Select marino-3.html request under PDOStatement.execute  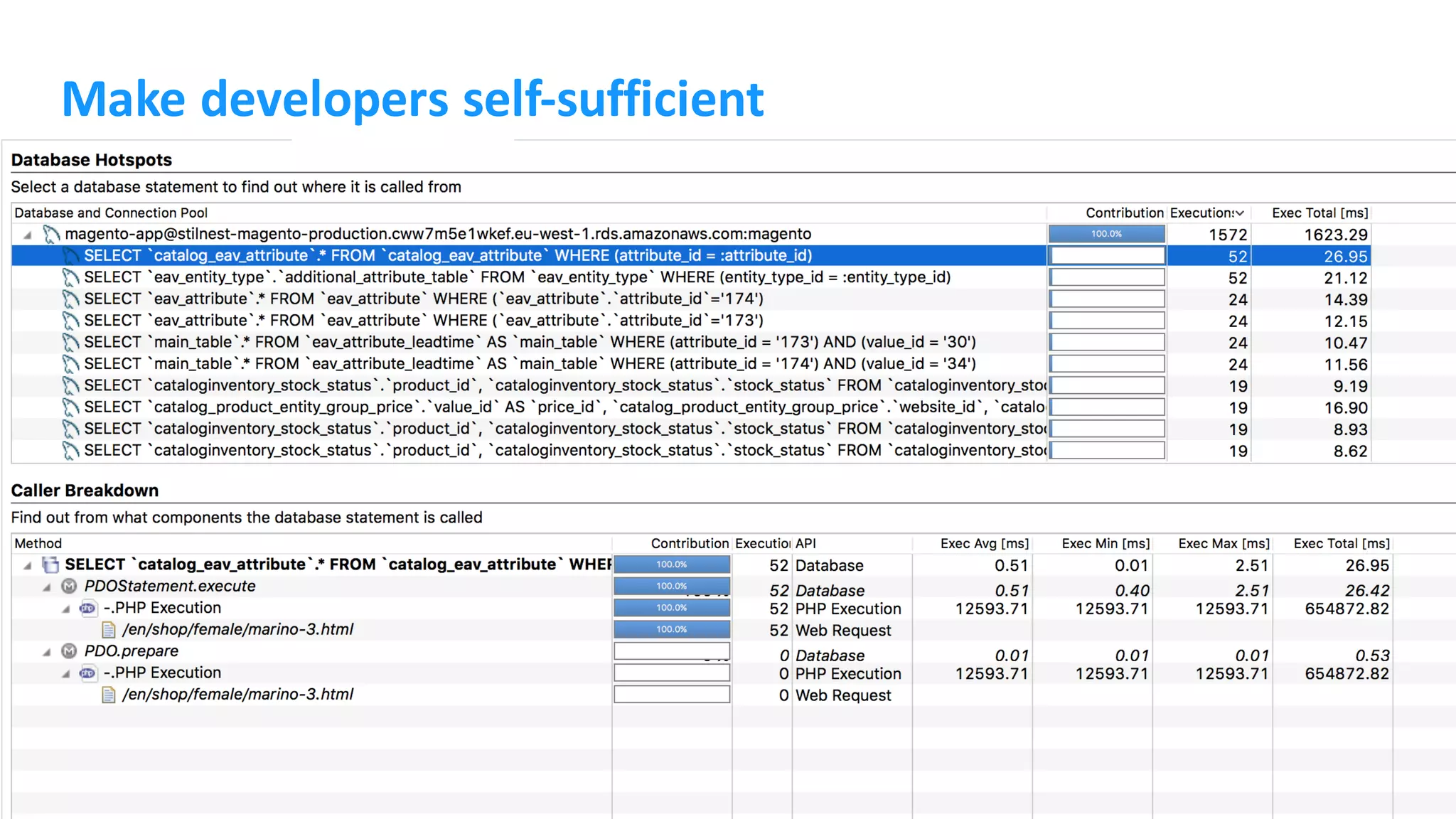238,630
